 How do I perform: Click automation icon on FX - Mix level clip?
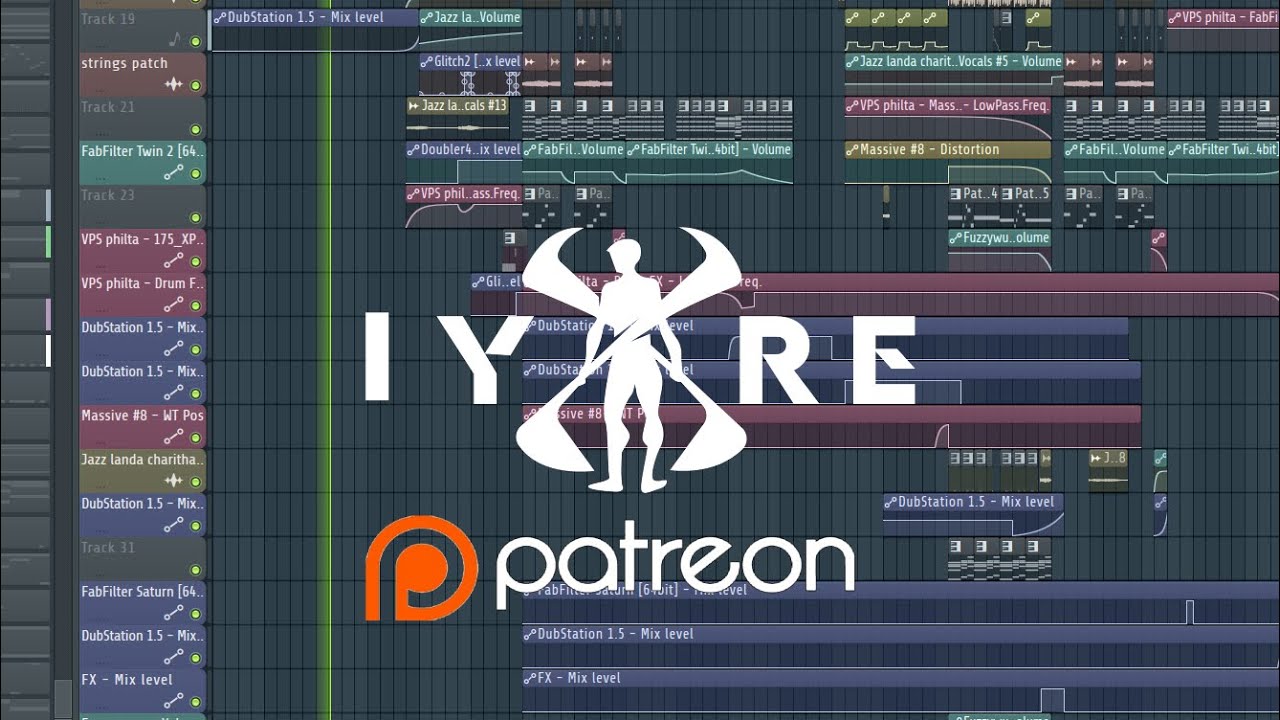(x=530, y=678)
